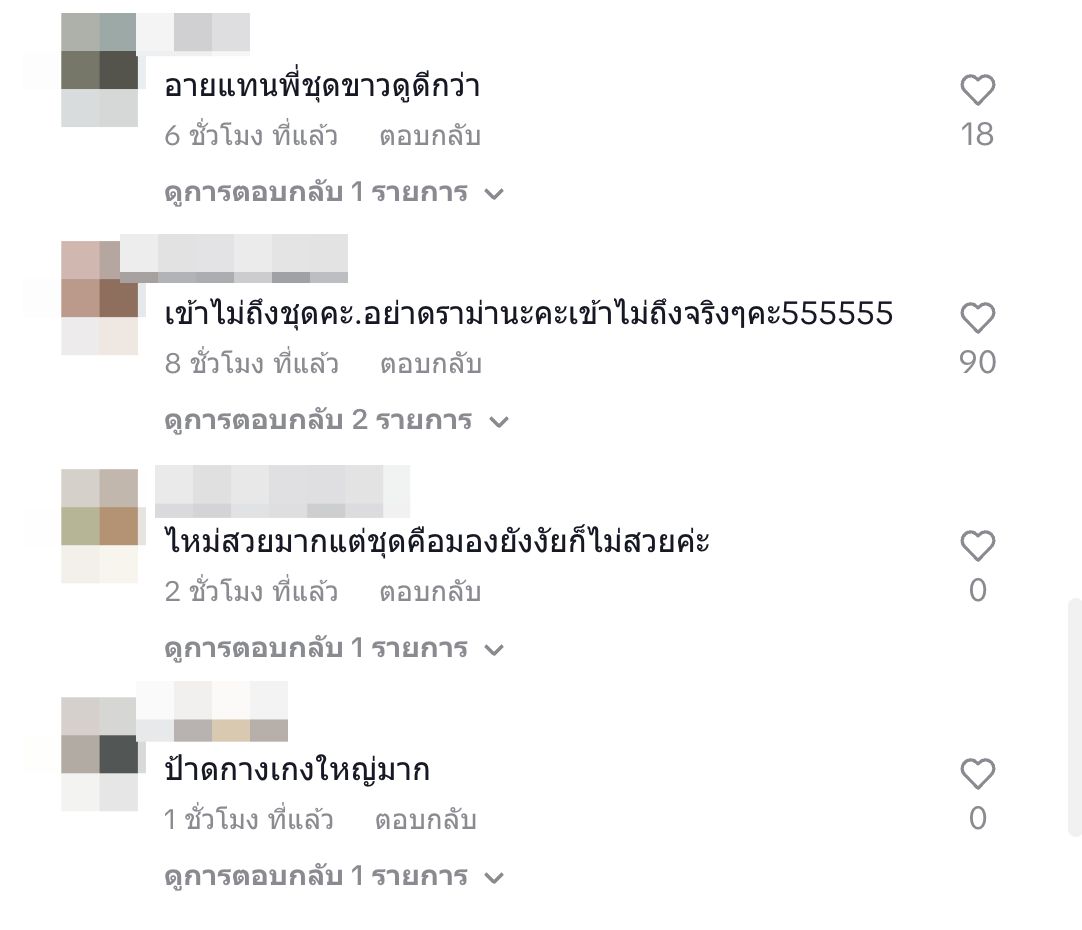This screenshot has height=930, width=1082.
Task: Open the third commenter's profile picture
Action: click(99, 526)
